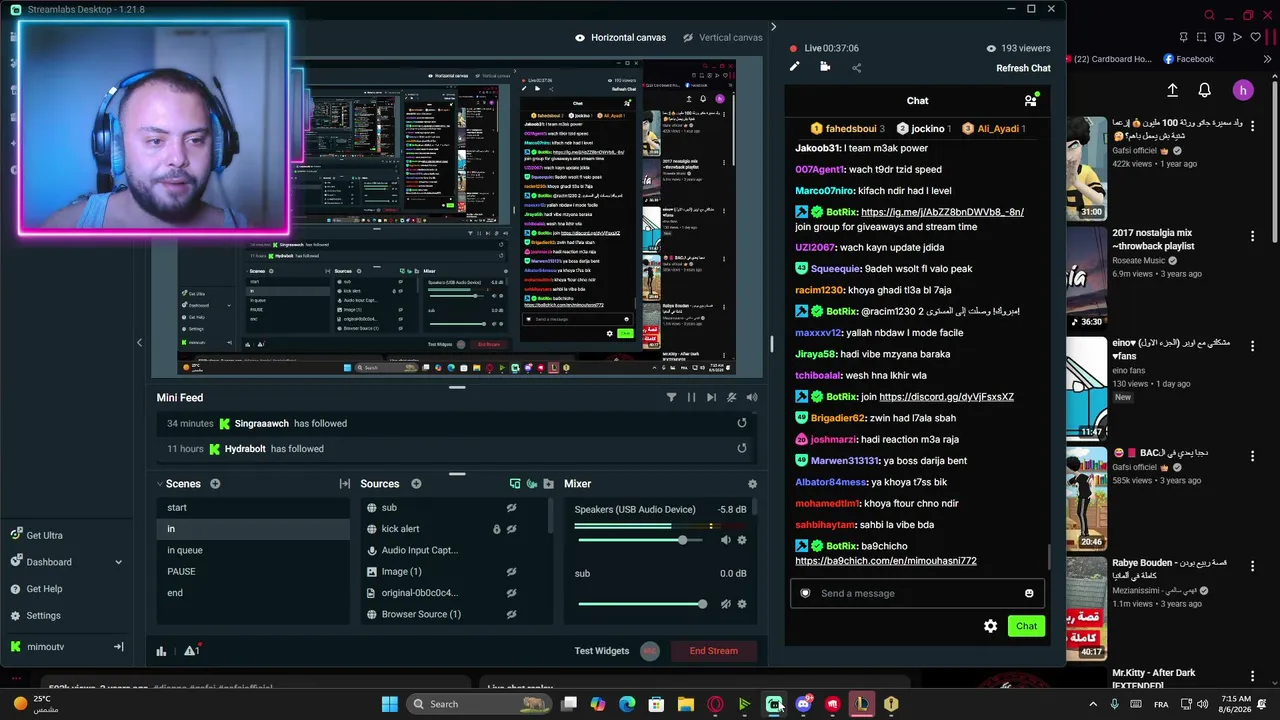Image resolution: width=1280 pixels, height=720 pixels.
Task: Log out with the icon beside mimoutv
Action: (x=118, y=647)
